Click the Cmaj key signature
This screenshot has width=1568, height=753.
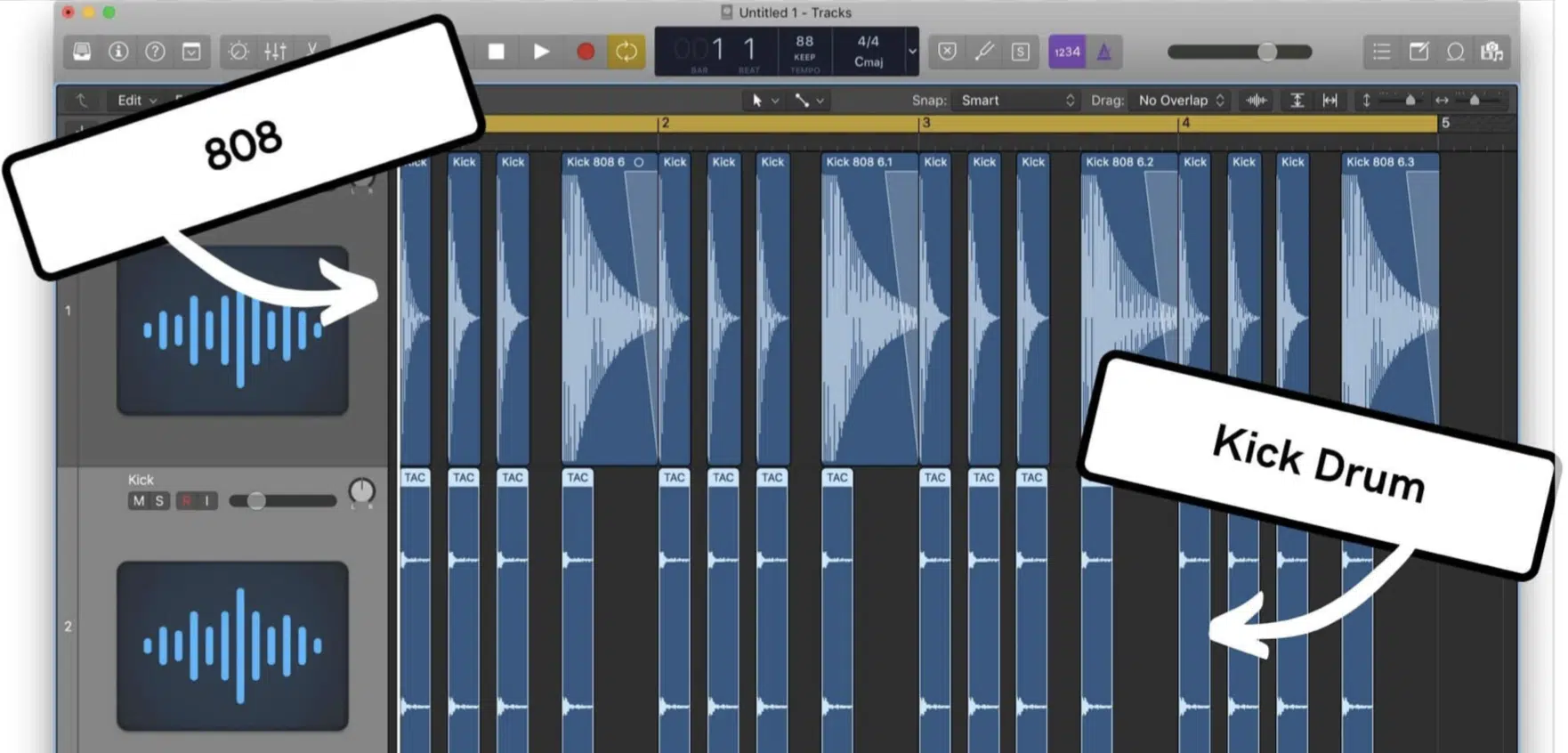(x=869, y=61)
